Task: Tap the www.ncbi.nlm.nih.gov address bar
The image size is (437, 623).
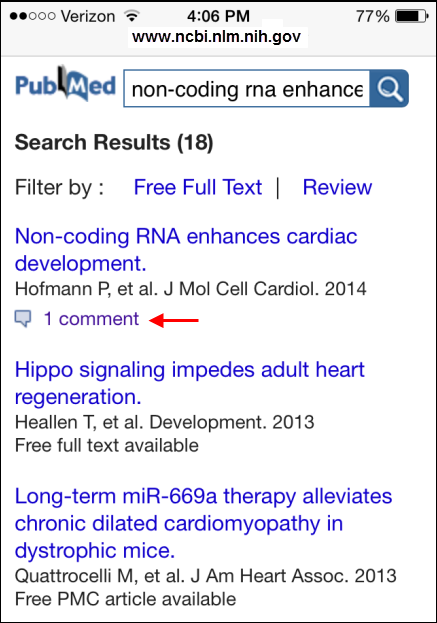Action: [217, 37]
